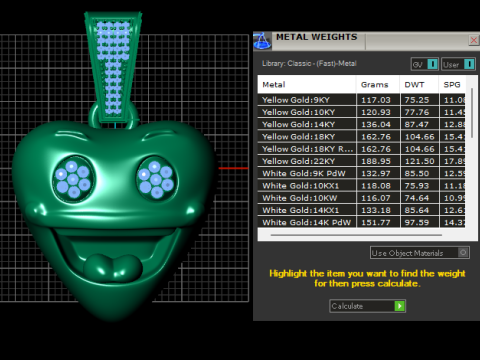Viewport: 480px width, 360px height.
Task: Click the 74.64 DWT value
Action: pyautogui.click(x=417, y=198)
